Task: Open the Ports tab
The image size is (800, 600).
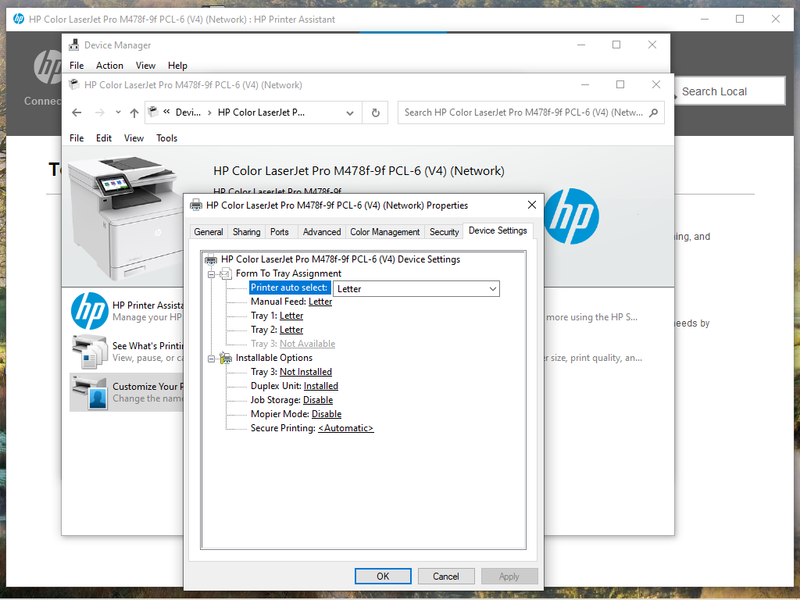Action: click(x=279, y=232)
